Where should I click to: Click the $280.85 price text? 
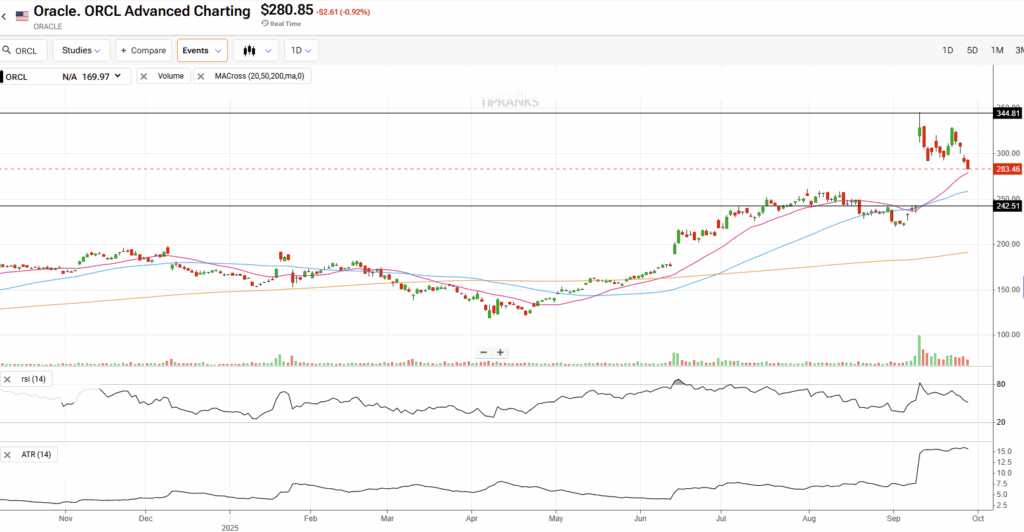[x=287, y=10]
